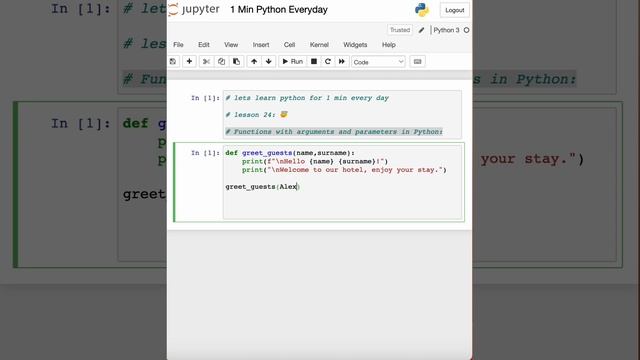Screen dimensions: 640x360
Task: Open the command palette keyboard icon
Action: [417, 62]
